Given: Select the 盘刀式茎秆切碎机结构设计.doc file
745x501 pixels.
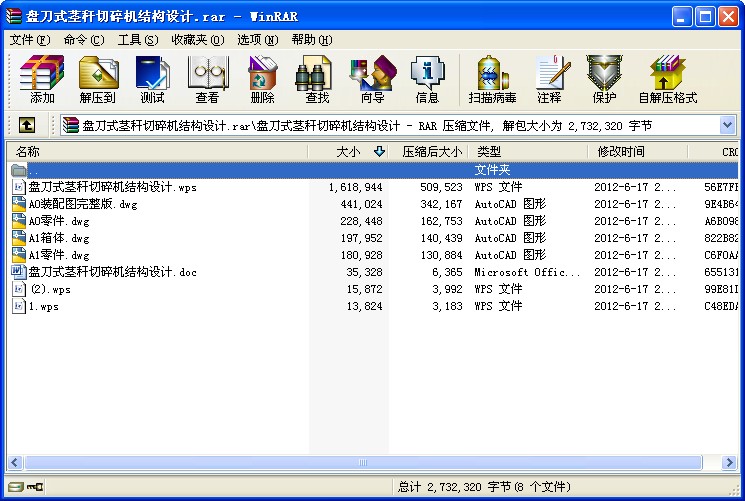Looking at the screenshot, I should 112,272.
